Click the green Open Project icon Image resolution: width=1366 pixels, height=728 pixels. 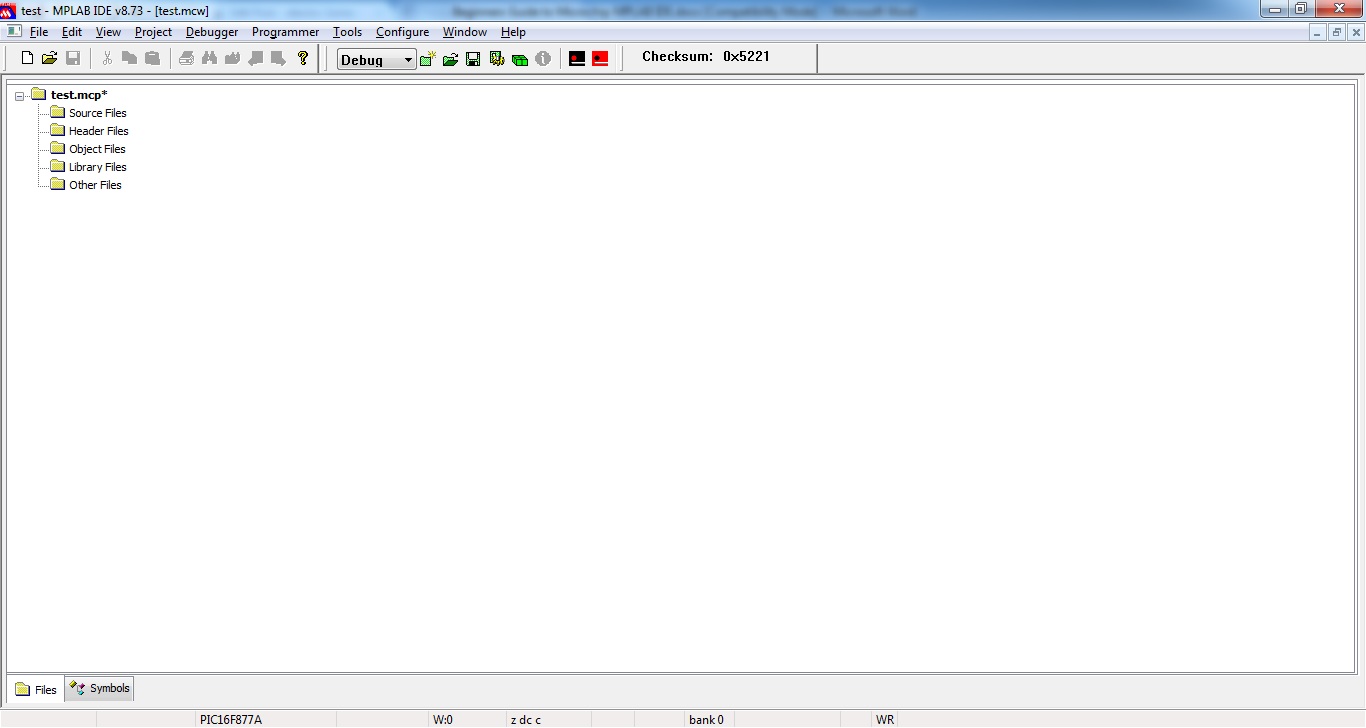pyautogui.click(x=450, y=60)
